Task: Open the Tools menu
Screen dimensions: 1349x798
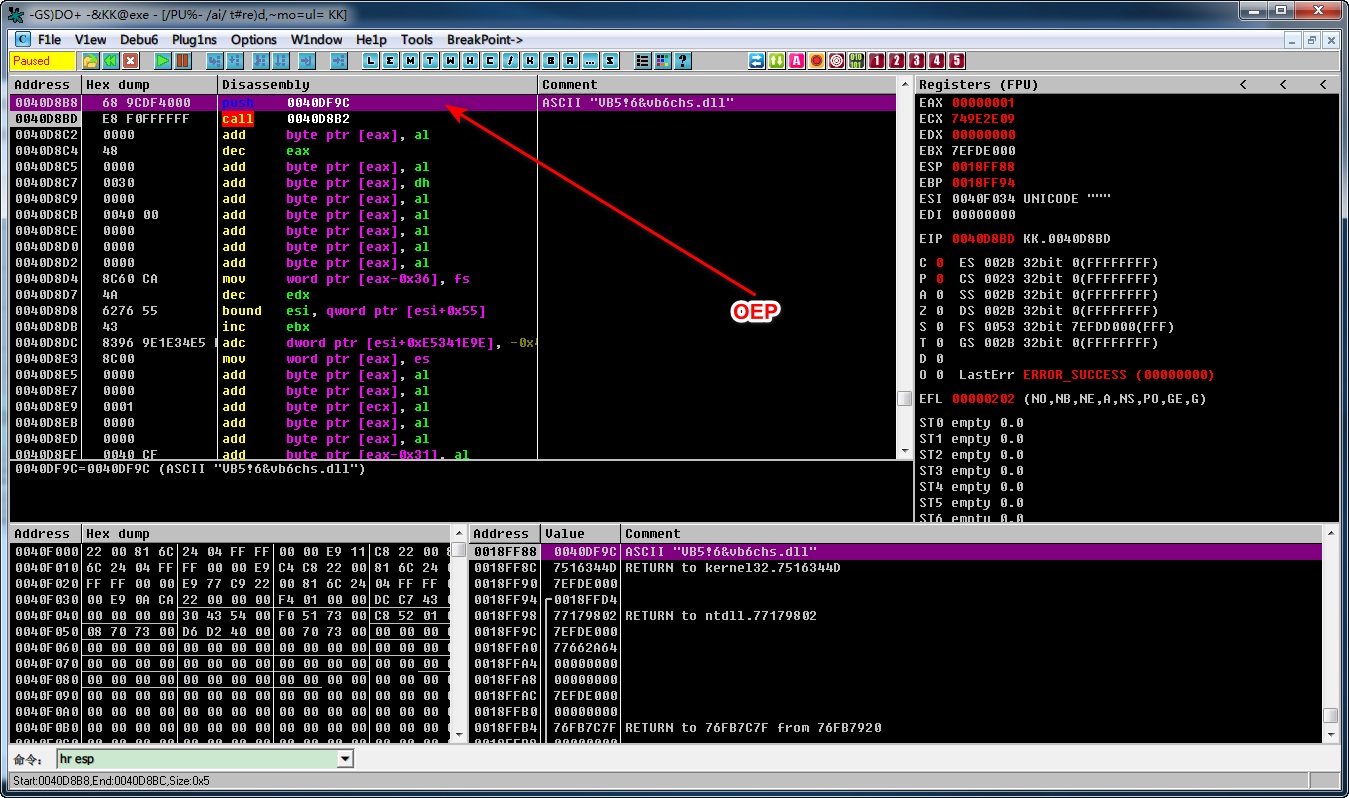Action: pyautogui.click(x=417, y=40)
